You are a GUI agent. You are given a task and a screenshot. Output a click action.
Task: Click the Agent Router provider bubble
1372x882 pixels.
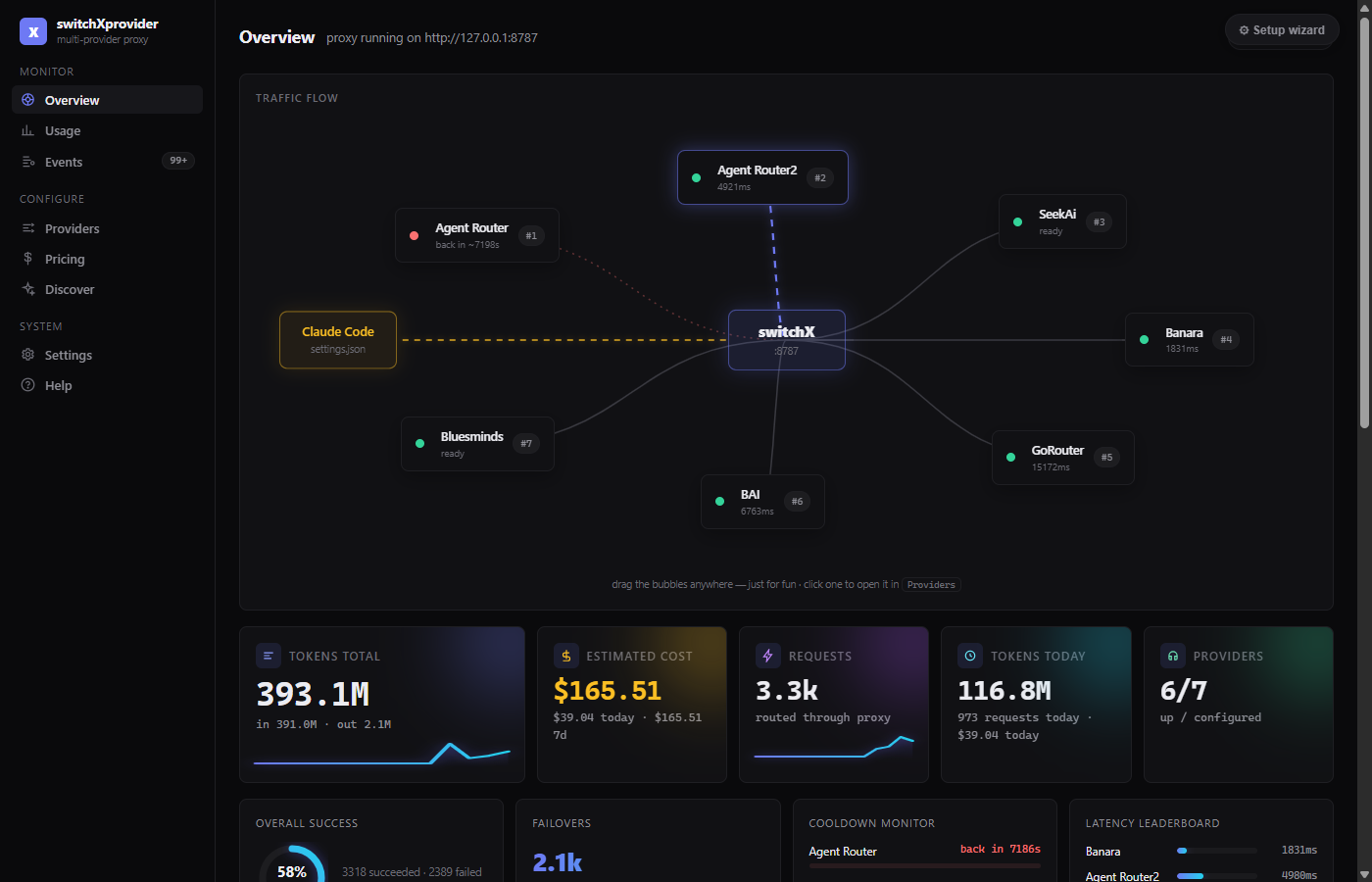(x=477, y=235)
